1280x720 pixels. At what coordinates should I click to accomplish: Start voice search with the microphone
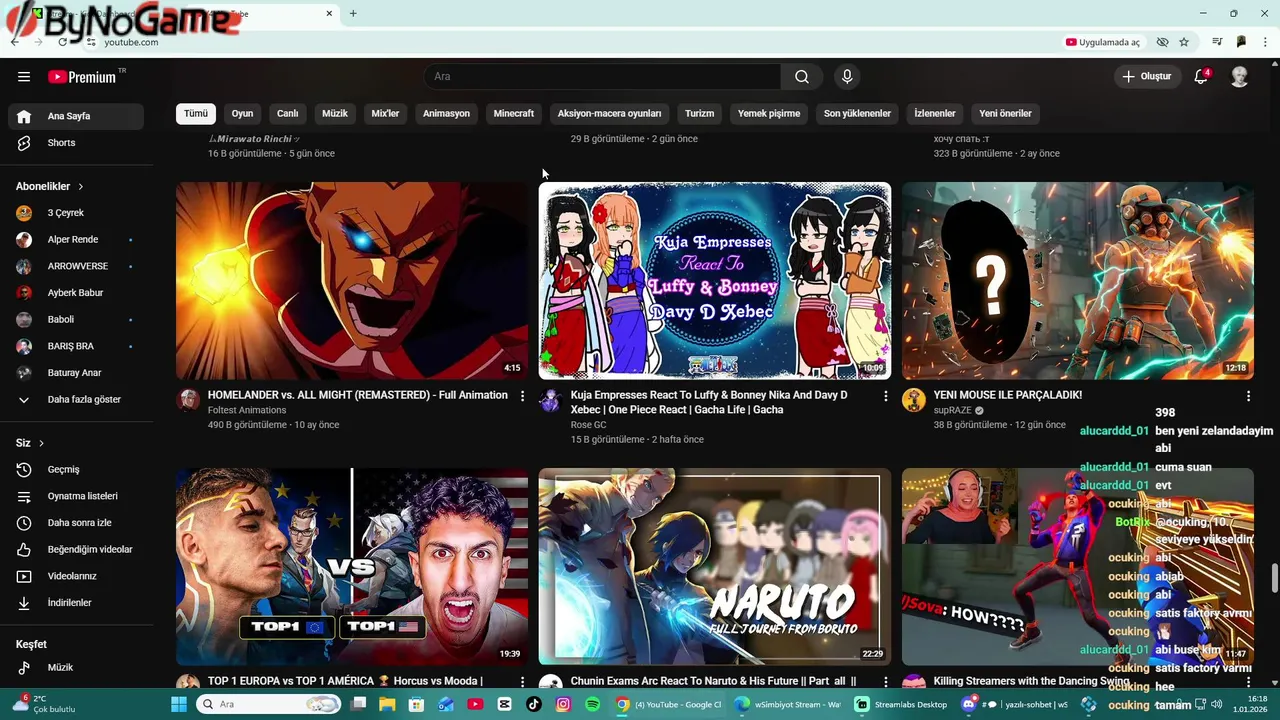(x=847, y=77)
